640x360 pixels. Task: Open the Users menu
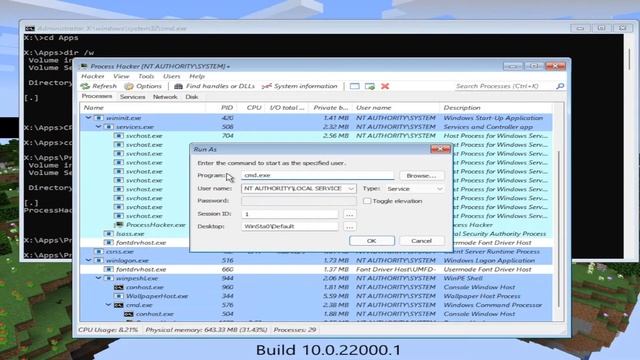click(x=171, y=76)
